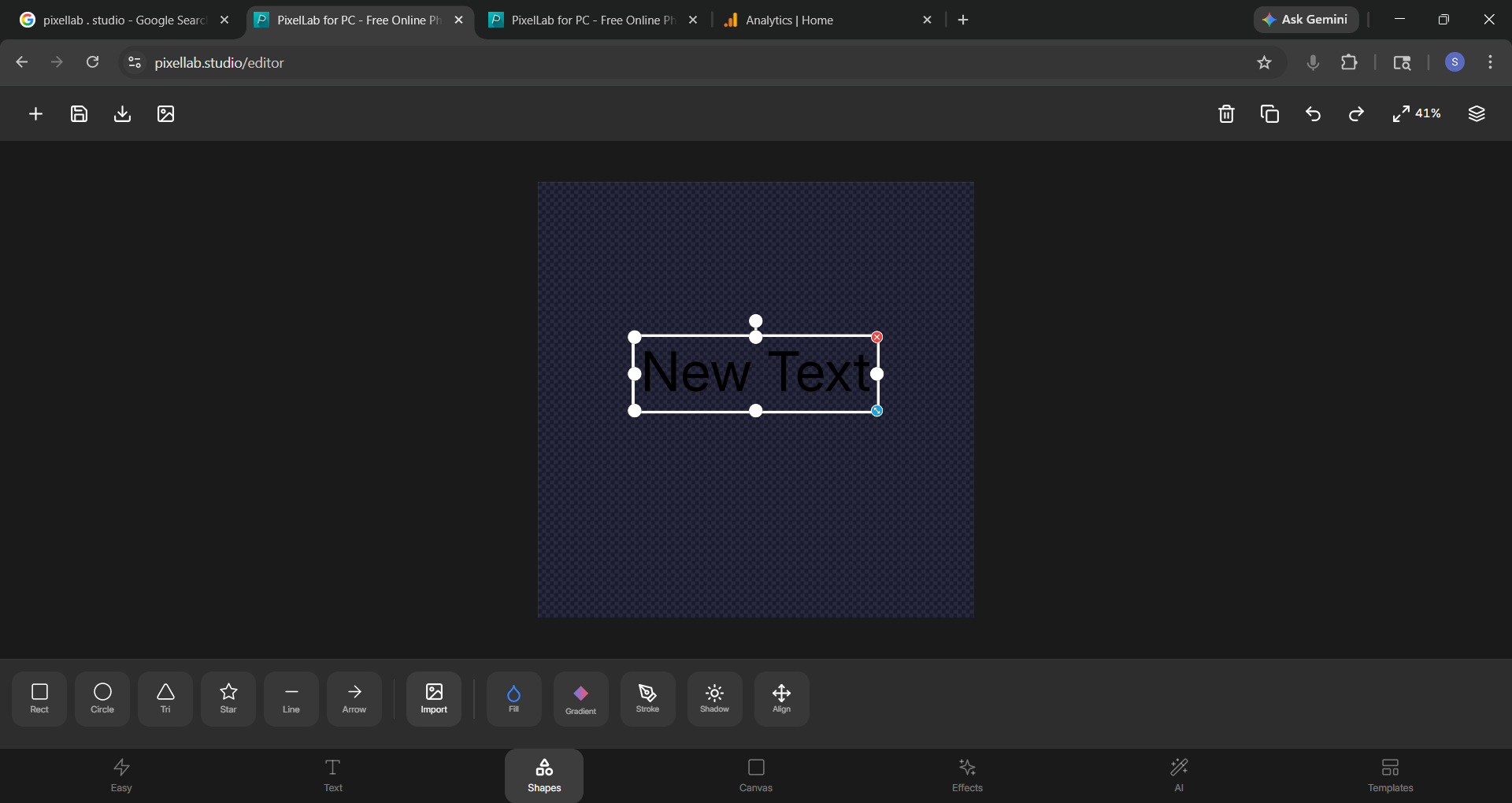
Task: Click the profile avatar S
Action: tap(1455, 62)
